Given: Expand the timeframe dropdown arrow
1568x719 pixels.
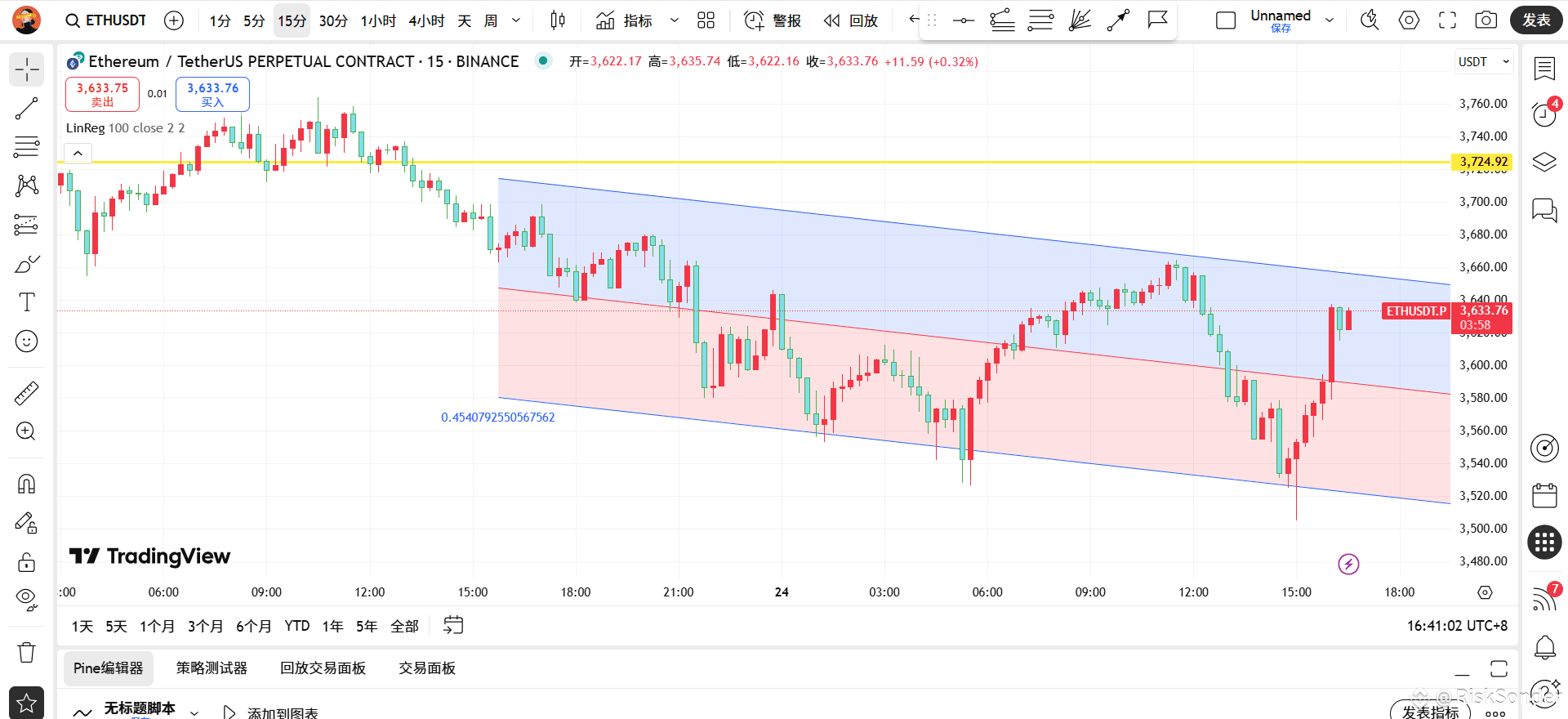Looking at the screenshot, I should tap(516, 20).
